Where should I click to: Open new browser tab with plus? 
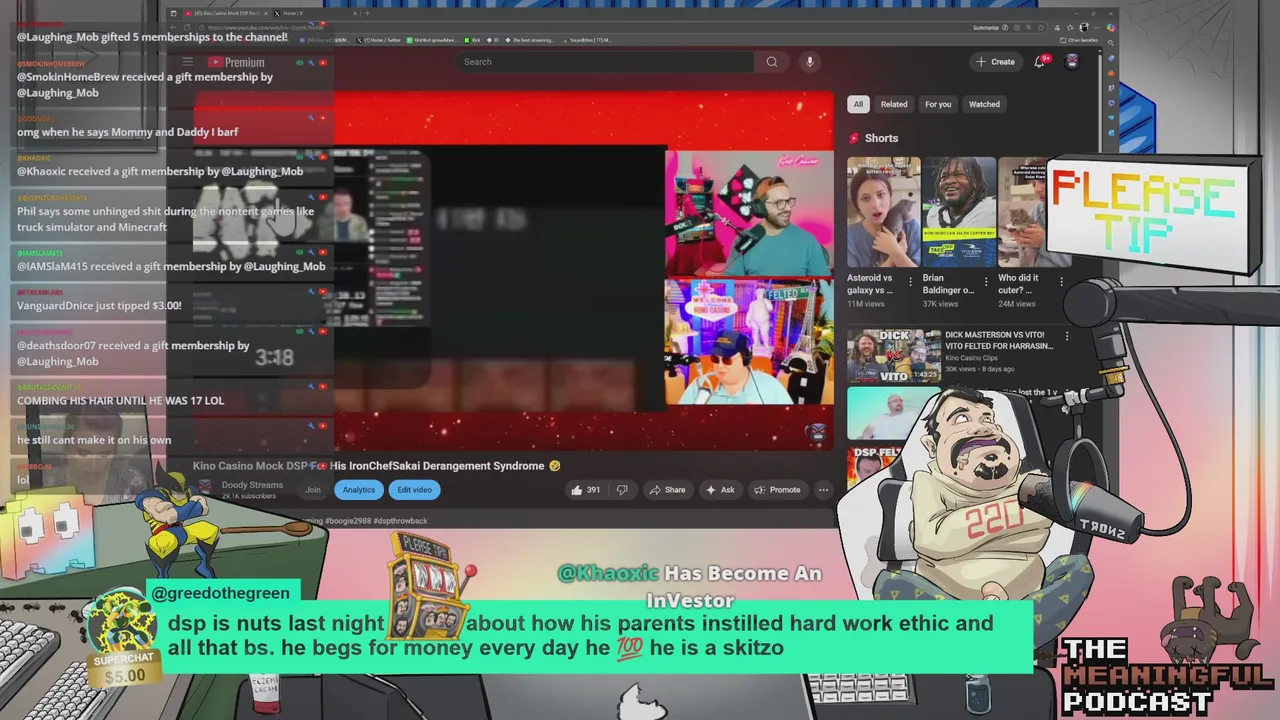coord(367,13)
